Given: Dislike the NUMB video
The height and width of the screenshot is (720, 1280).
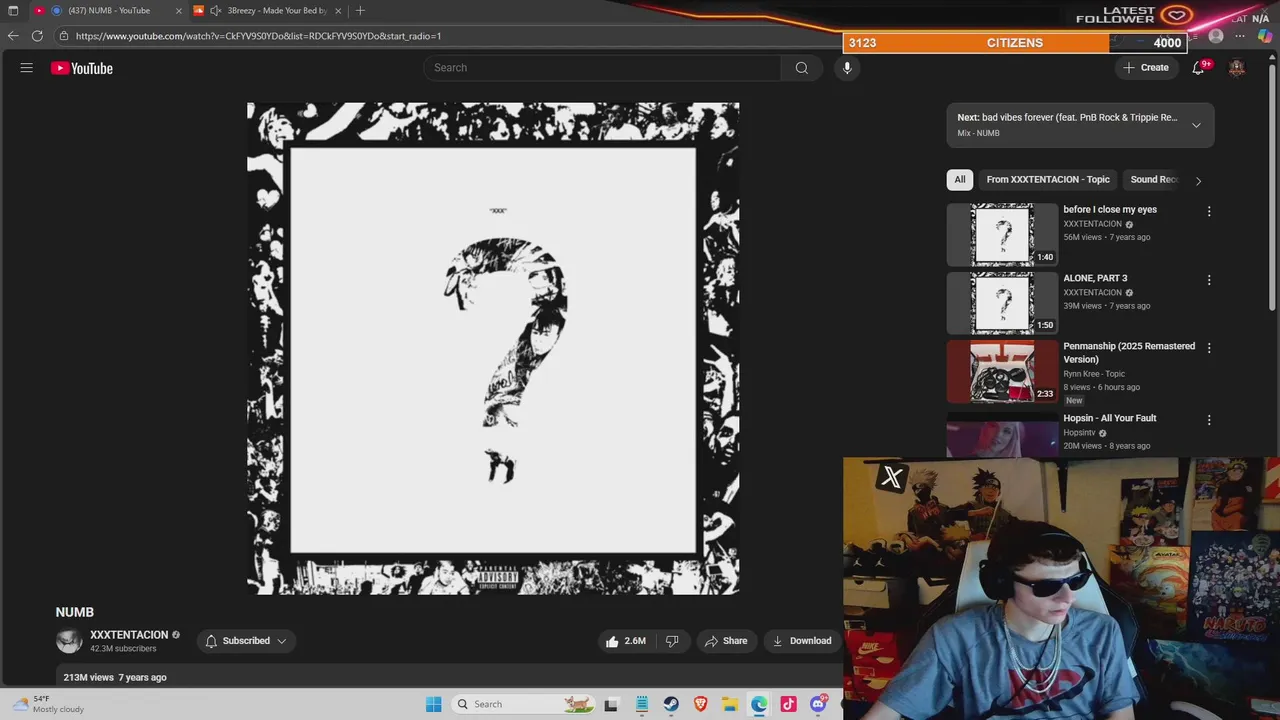Looking at the screenshot, I should (x=672, y=641).
